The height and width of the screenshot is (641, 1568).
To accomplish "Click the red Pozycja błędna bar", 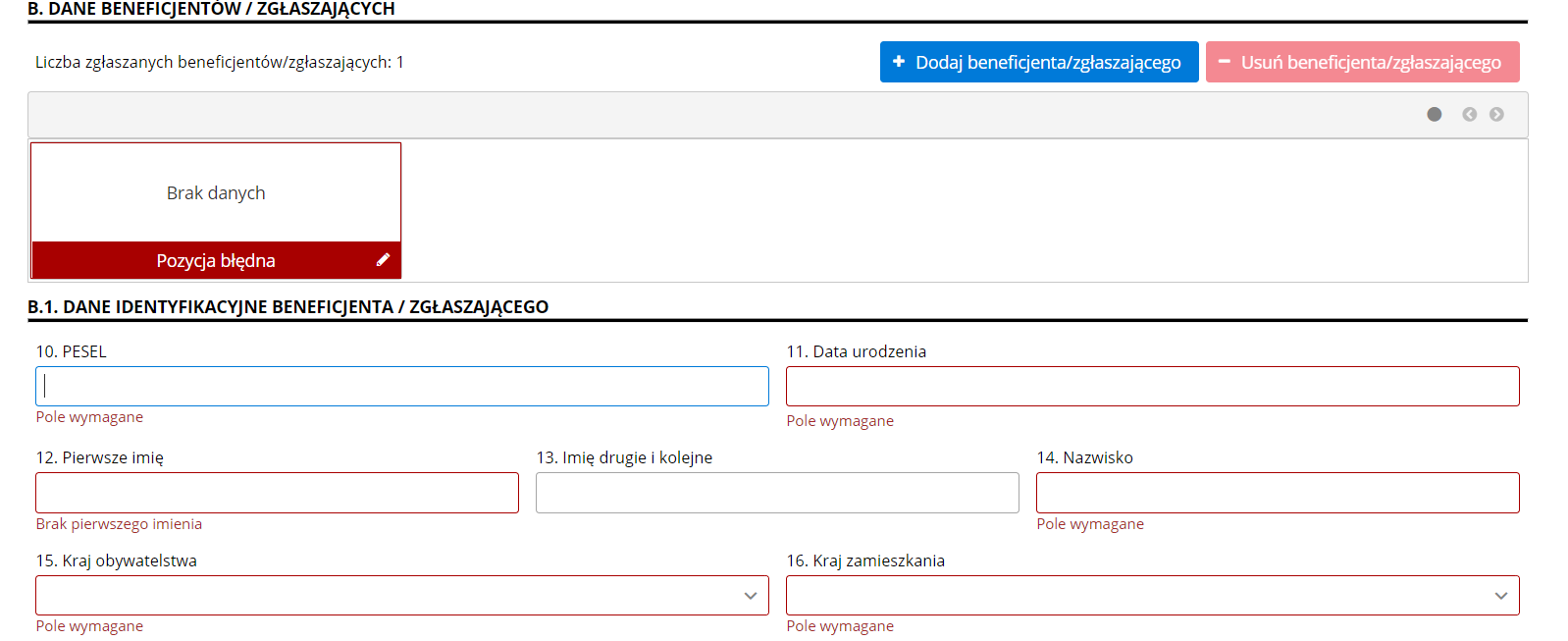I will [216, 261].
